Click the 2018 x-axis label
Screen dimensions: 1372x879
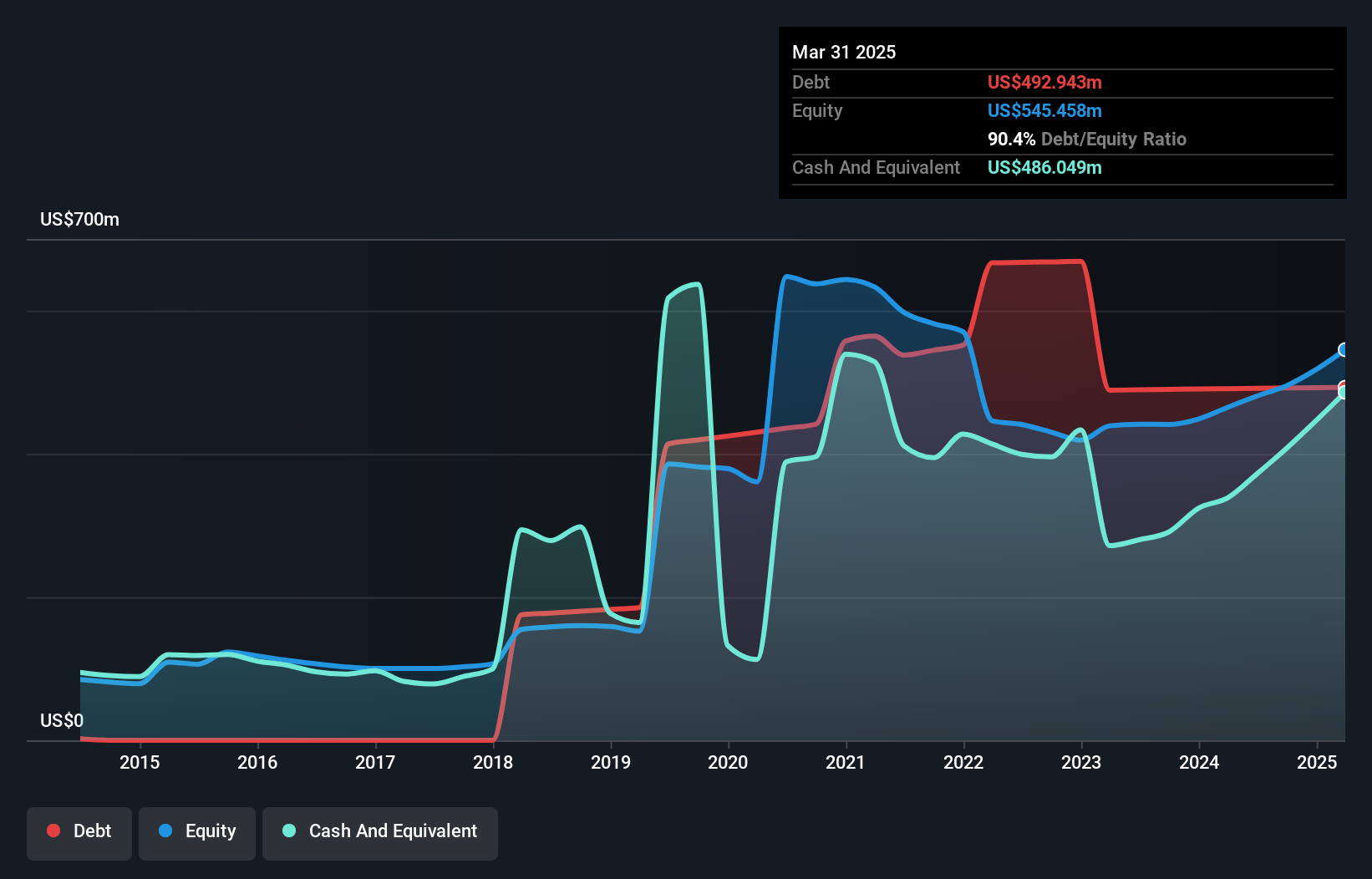pos(493,762)
